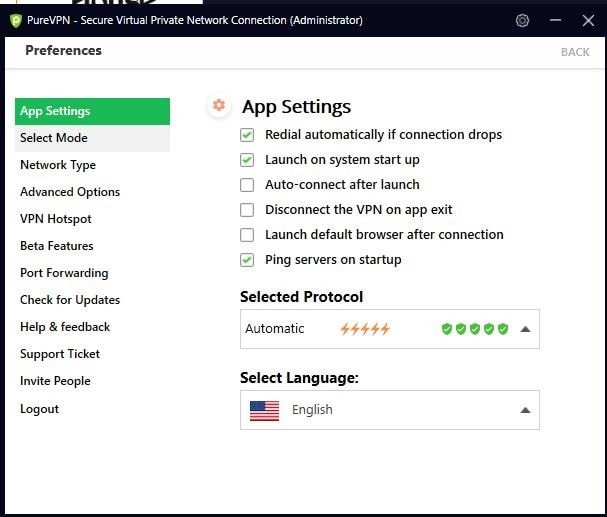The image size is (607, 517).
Task: Show Beta Features
Action: tap(57, 246)
